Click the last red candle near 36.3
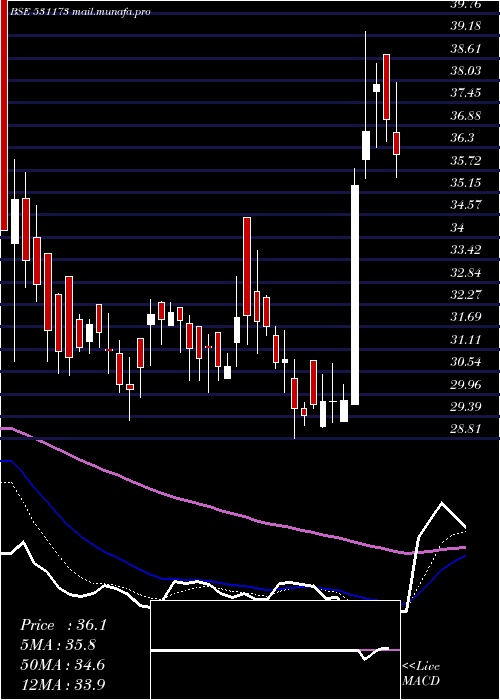Image resolution: width=500 pixels, height=700 pixels. point(396,143)
